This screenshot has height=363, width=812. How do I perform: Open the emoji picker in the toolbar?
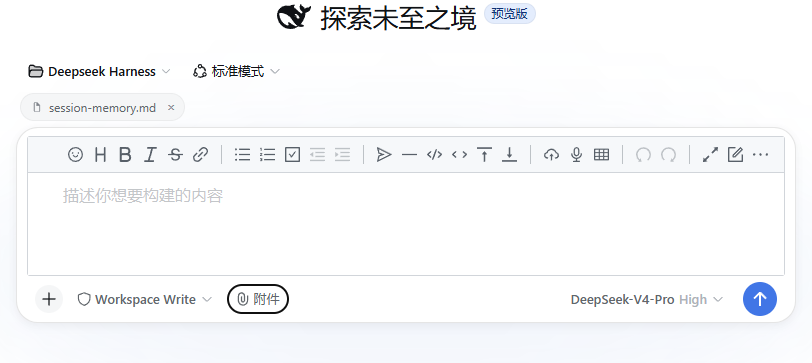point(76,154)
